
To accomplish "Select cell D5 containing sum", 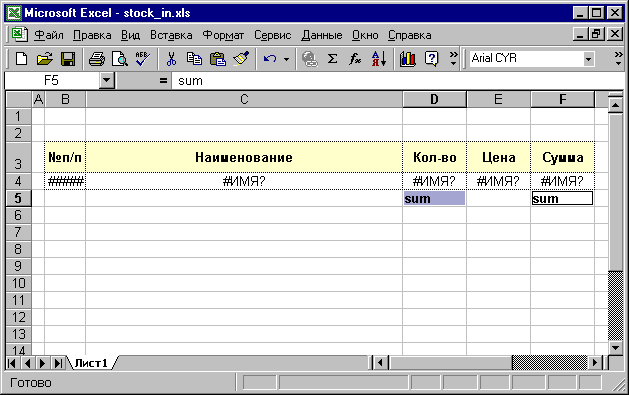I will click(434, 198).
